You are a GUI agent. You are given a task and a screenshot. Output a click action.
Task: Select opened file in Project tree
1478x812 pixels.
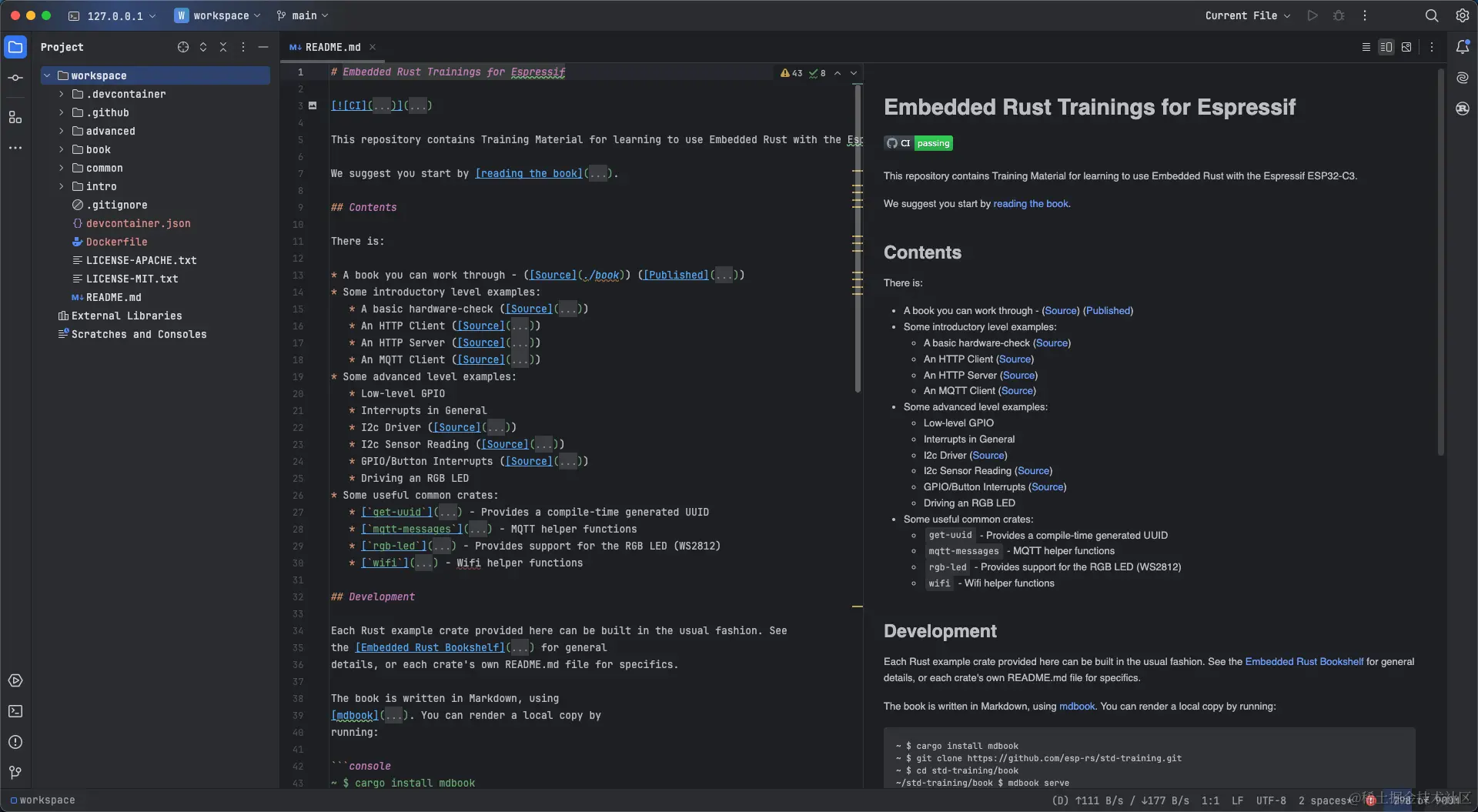click(x=183, y=47)
